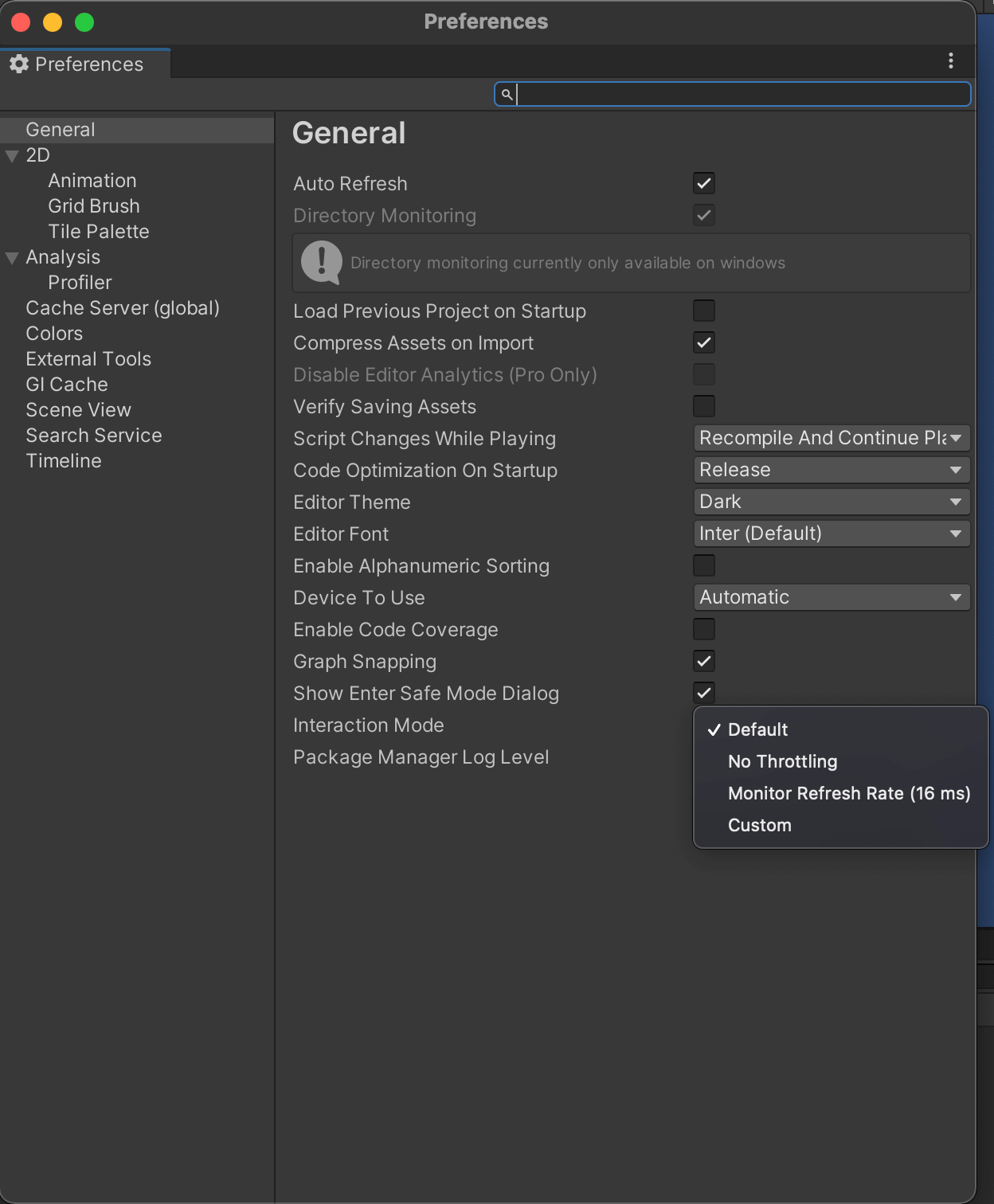Open the Editor Theme dropdown
994x1204 pixels.
coord(831,502)
